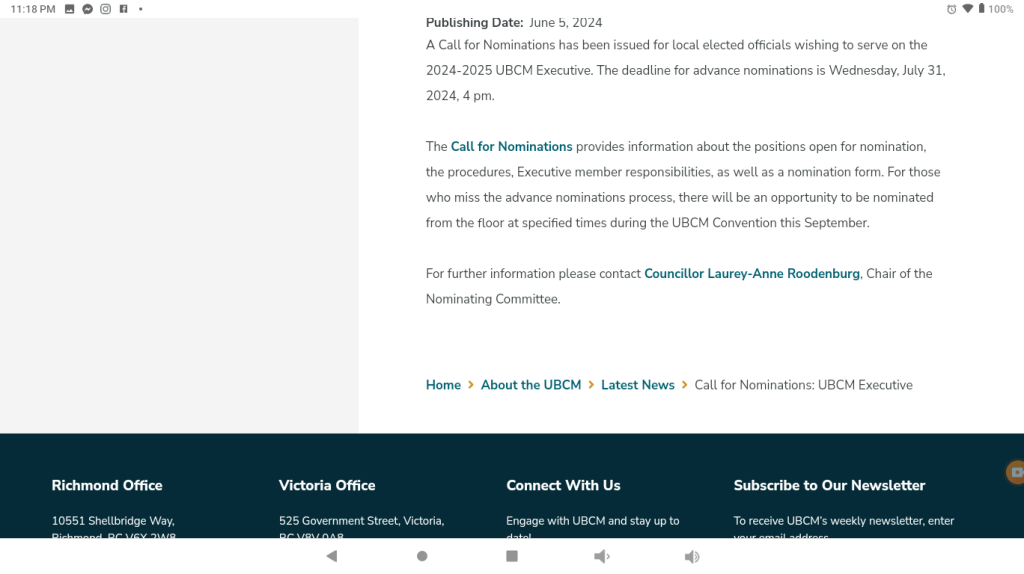Tap the alarm clock status icon
This screenshot has width=1024, height=574.
[x=951, y=9]
